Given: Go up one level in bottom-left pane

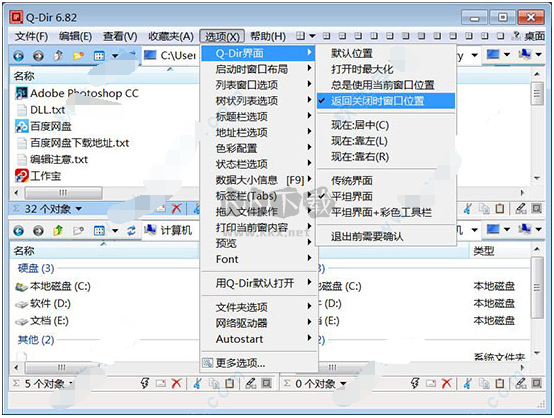Looking at the screenshot, I should point(58,231).
